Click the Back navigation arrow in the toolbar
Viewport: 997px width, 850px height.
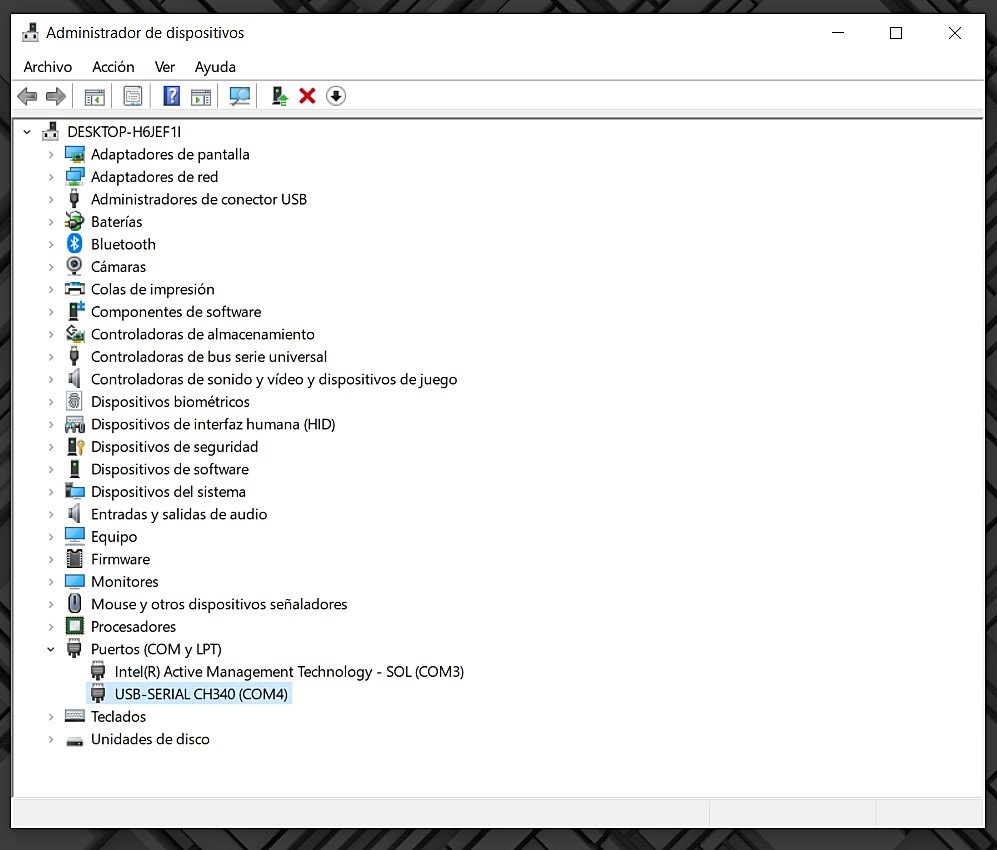[27, 95]
